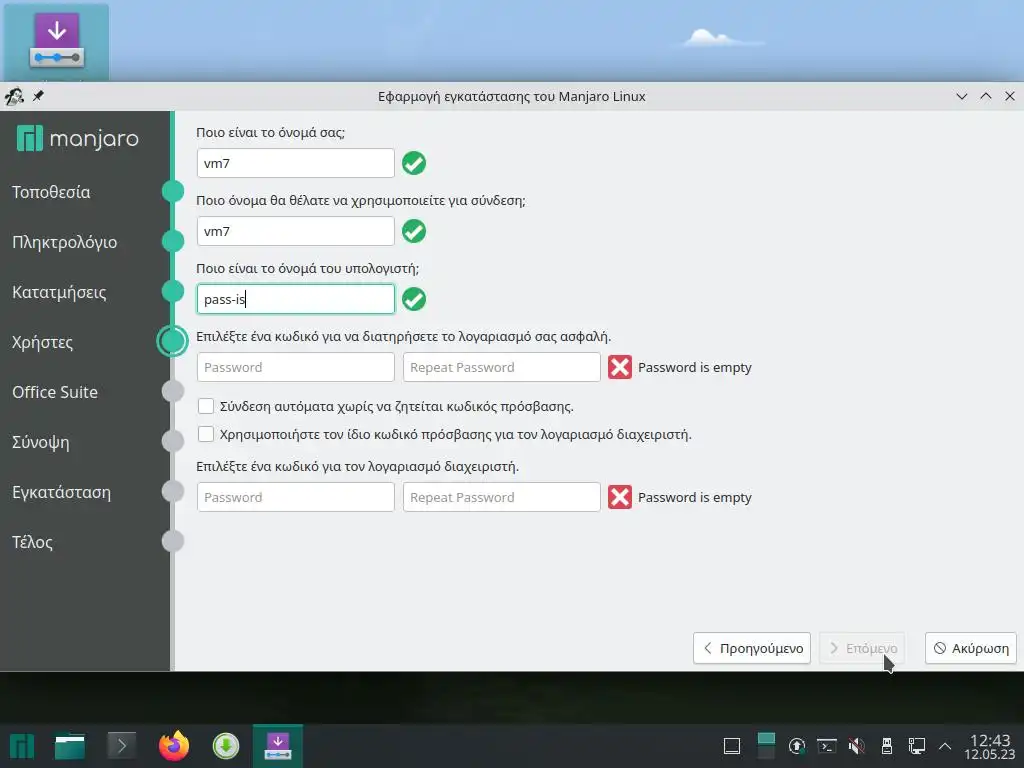Click the Manjaro logo in the sidebar

click(x=78, y=138)
